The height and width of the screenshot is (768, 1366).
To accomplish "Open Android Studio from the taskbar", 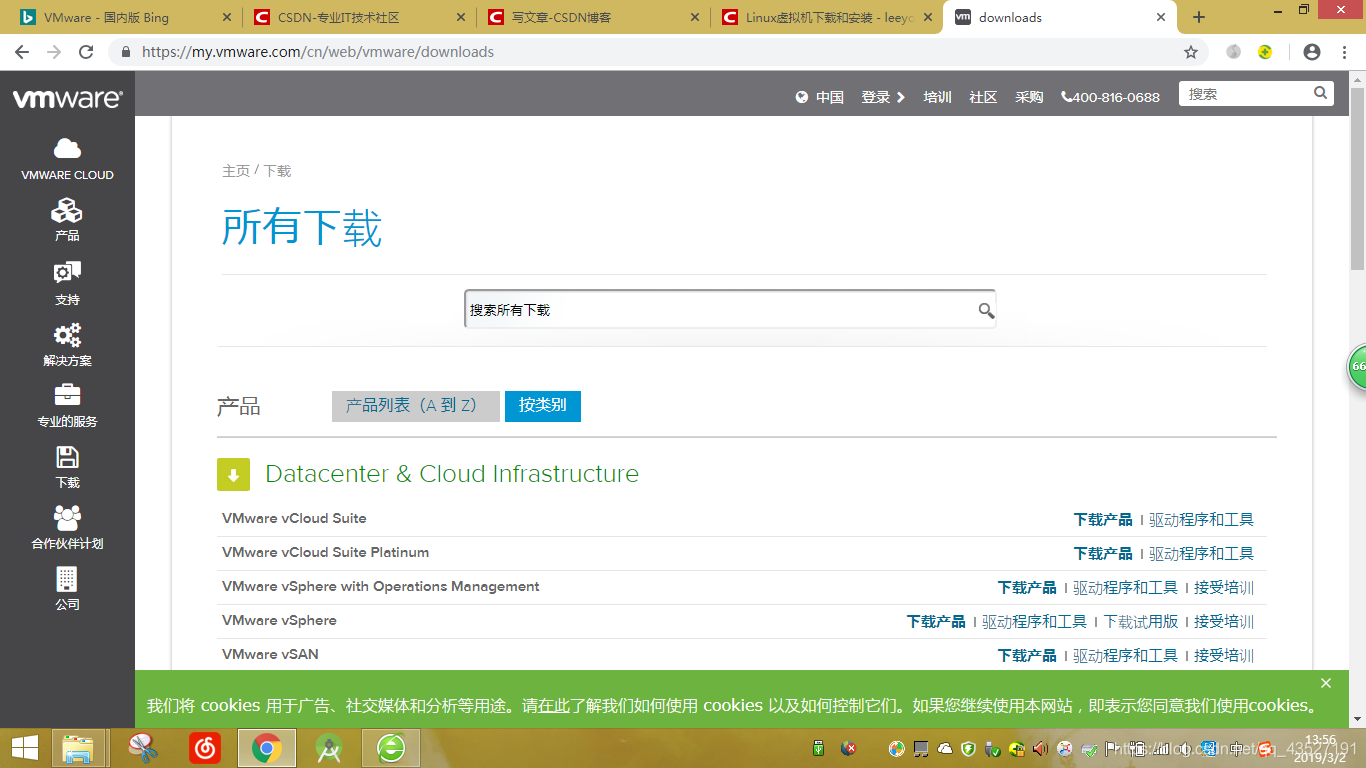I will (328, 748).
